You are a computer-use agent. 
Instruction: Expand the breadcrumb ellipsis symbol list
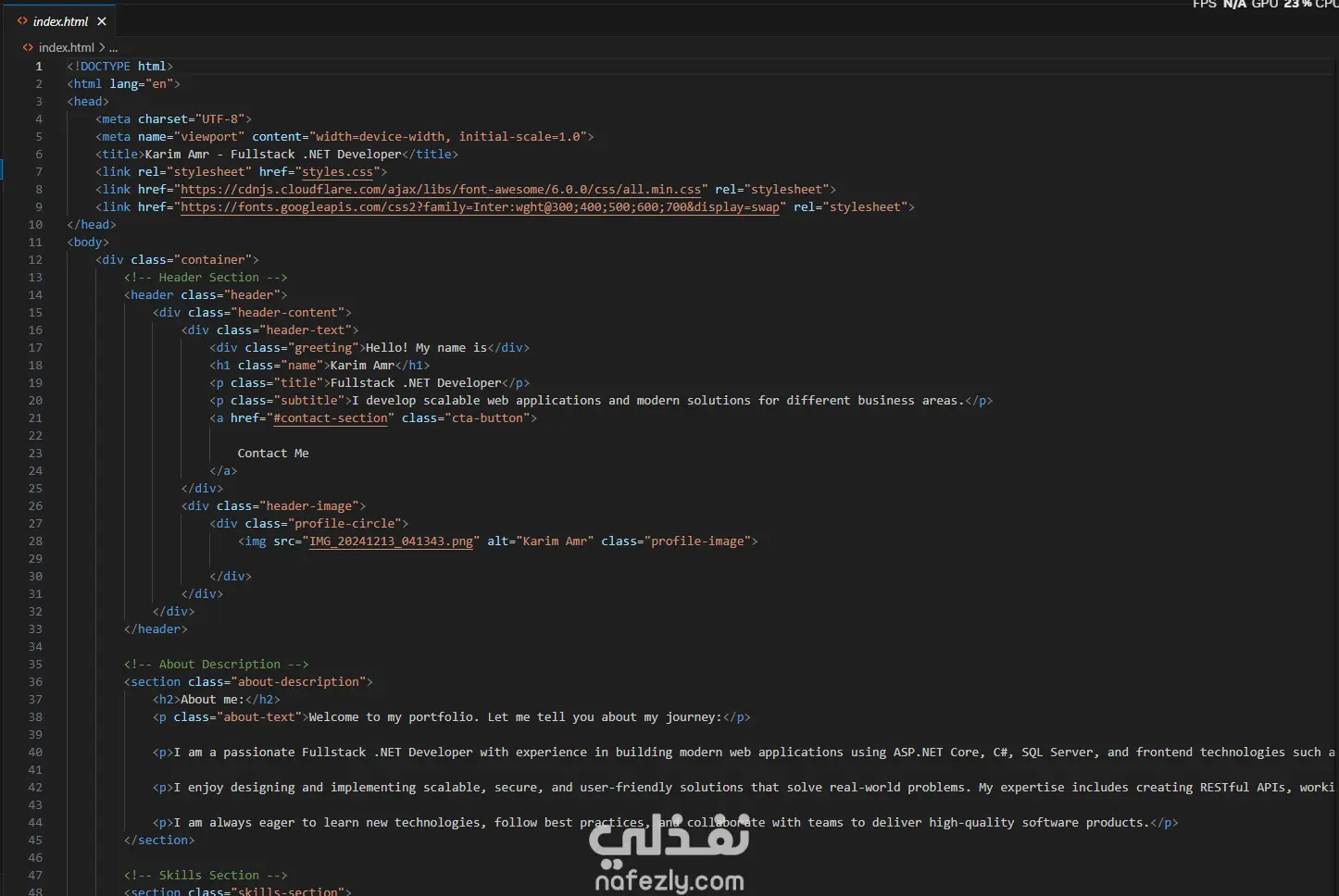click(113, 47)
